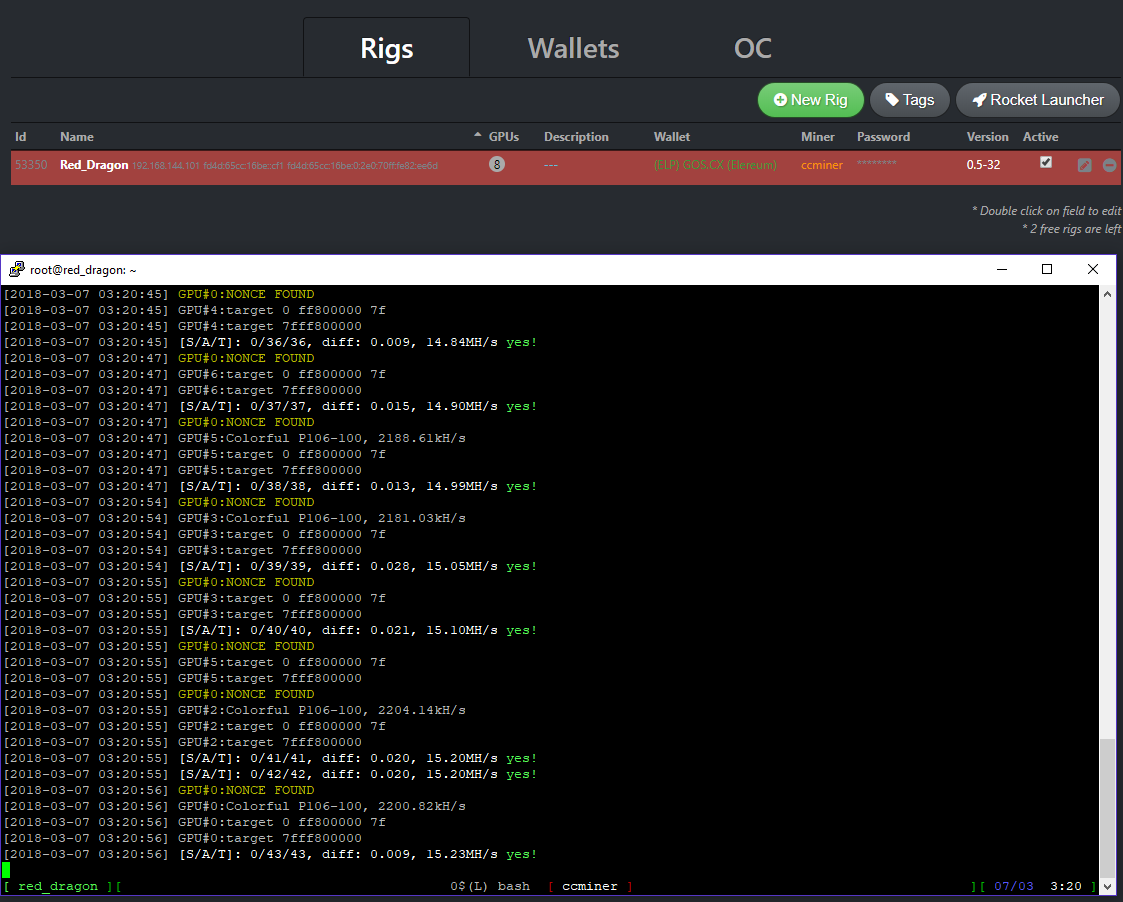Click the Active column header
The width and height of the screenshot is (1123, 902).
point(1040,137)
